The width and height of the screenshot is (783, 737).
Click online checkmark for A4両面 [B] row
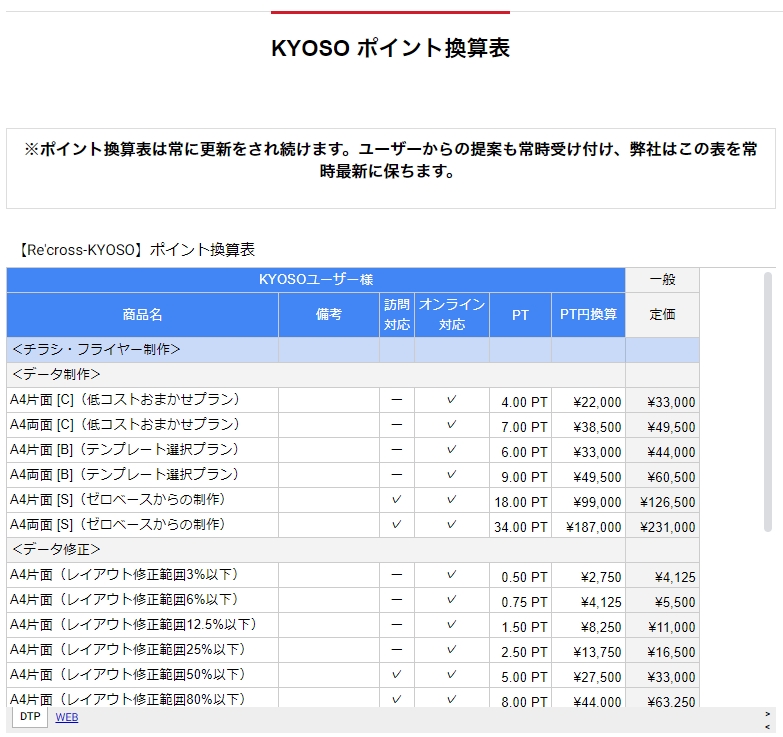point(451,475)
